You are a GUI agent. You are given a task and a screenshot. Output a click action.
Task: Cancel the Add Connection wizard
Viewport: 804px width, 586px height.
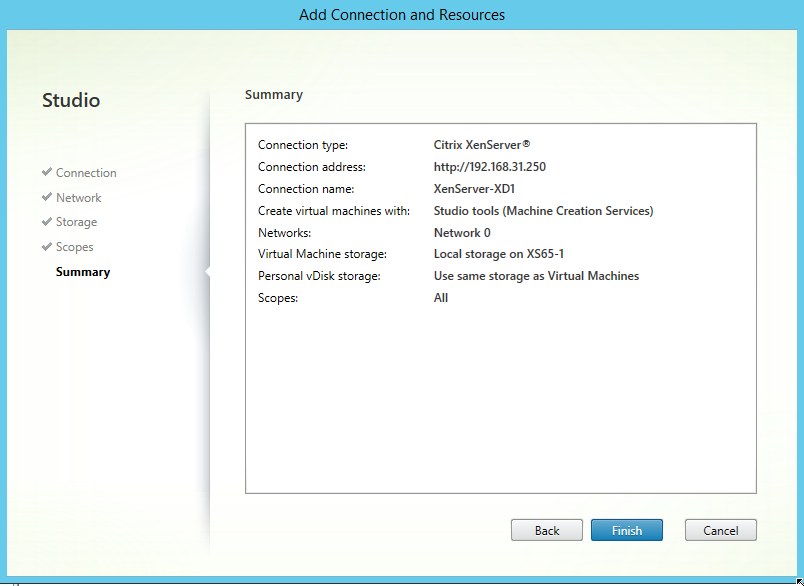point(720,530)
